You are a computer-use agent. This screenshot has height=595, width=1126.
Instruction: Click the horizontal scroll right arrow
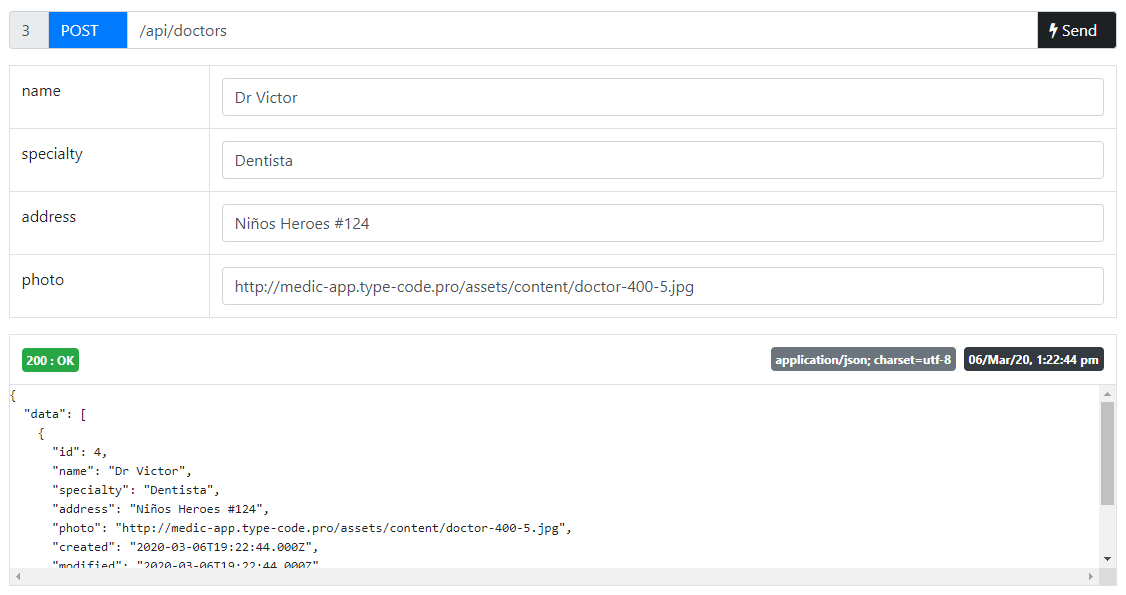point(1091,576)
